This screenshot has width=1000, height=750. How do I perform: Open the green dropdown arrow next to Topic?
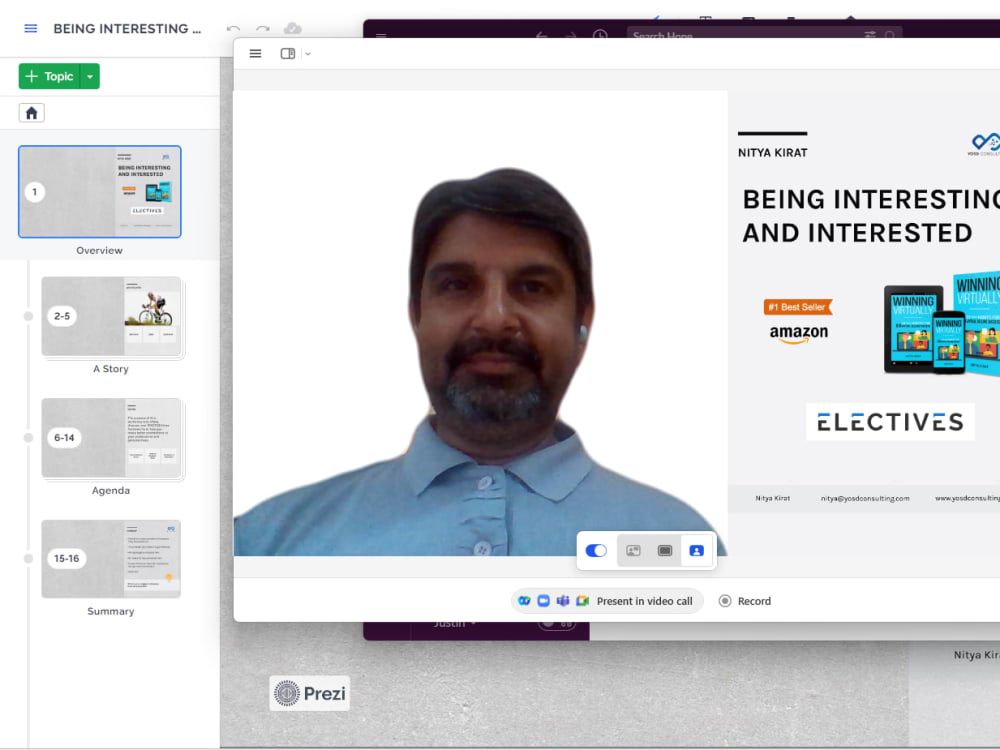(89, 76)
